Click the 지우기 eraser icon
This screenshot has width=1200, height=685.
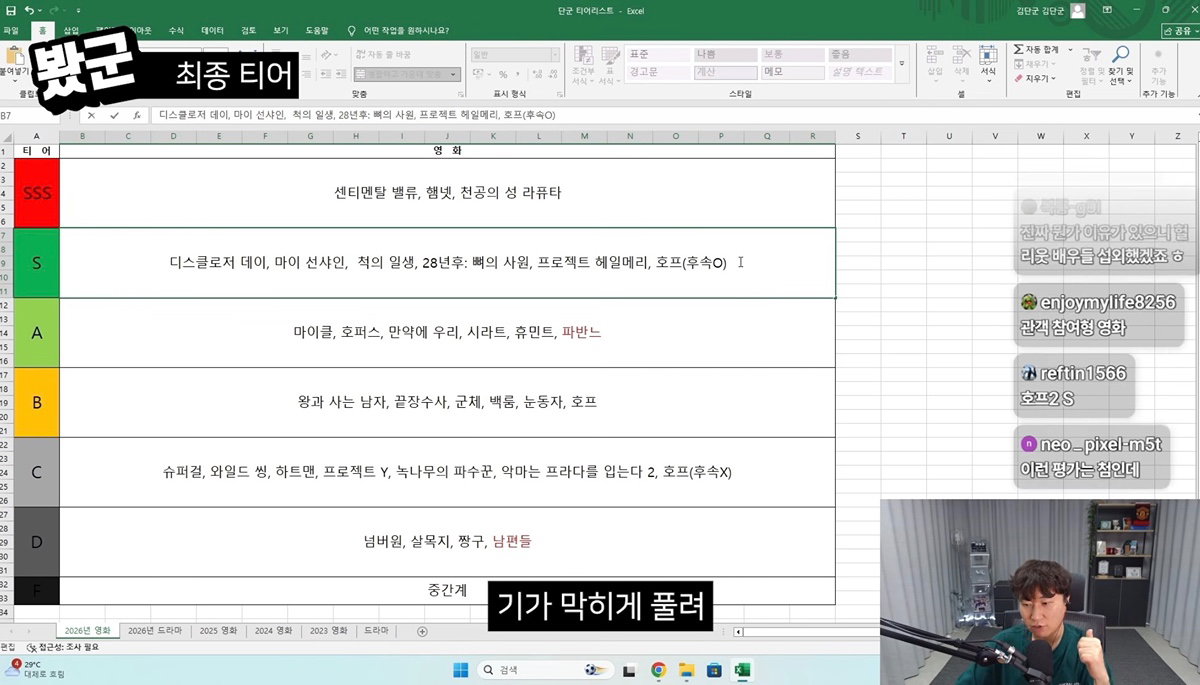(1017, 78)
